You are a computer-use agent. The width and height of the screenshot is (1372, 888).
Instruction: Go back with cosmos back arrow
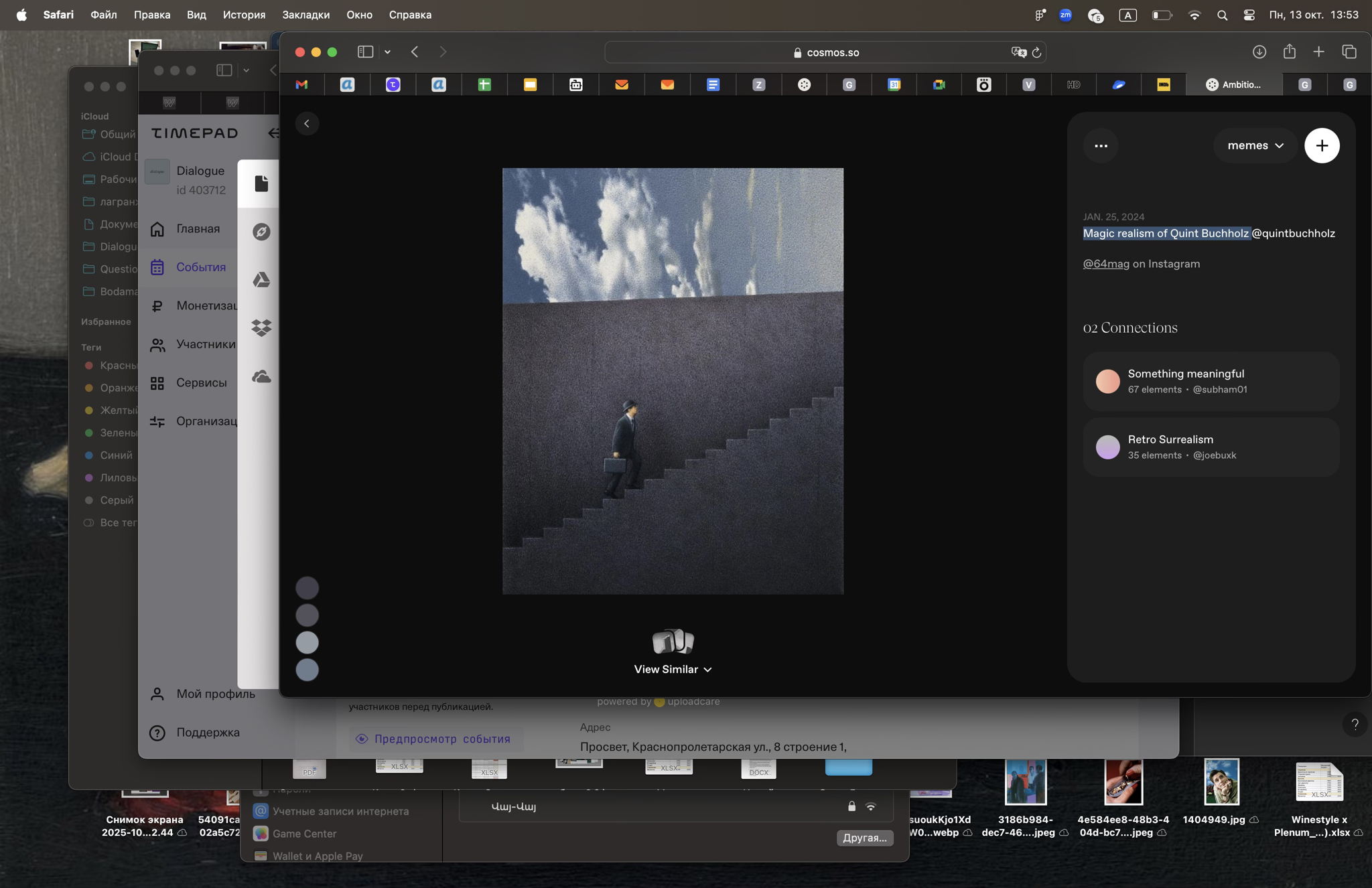307,123
